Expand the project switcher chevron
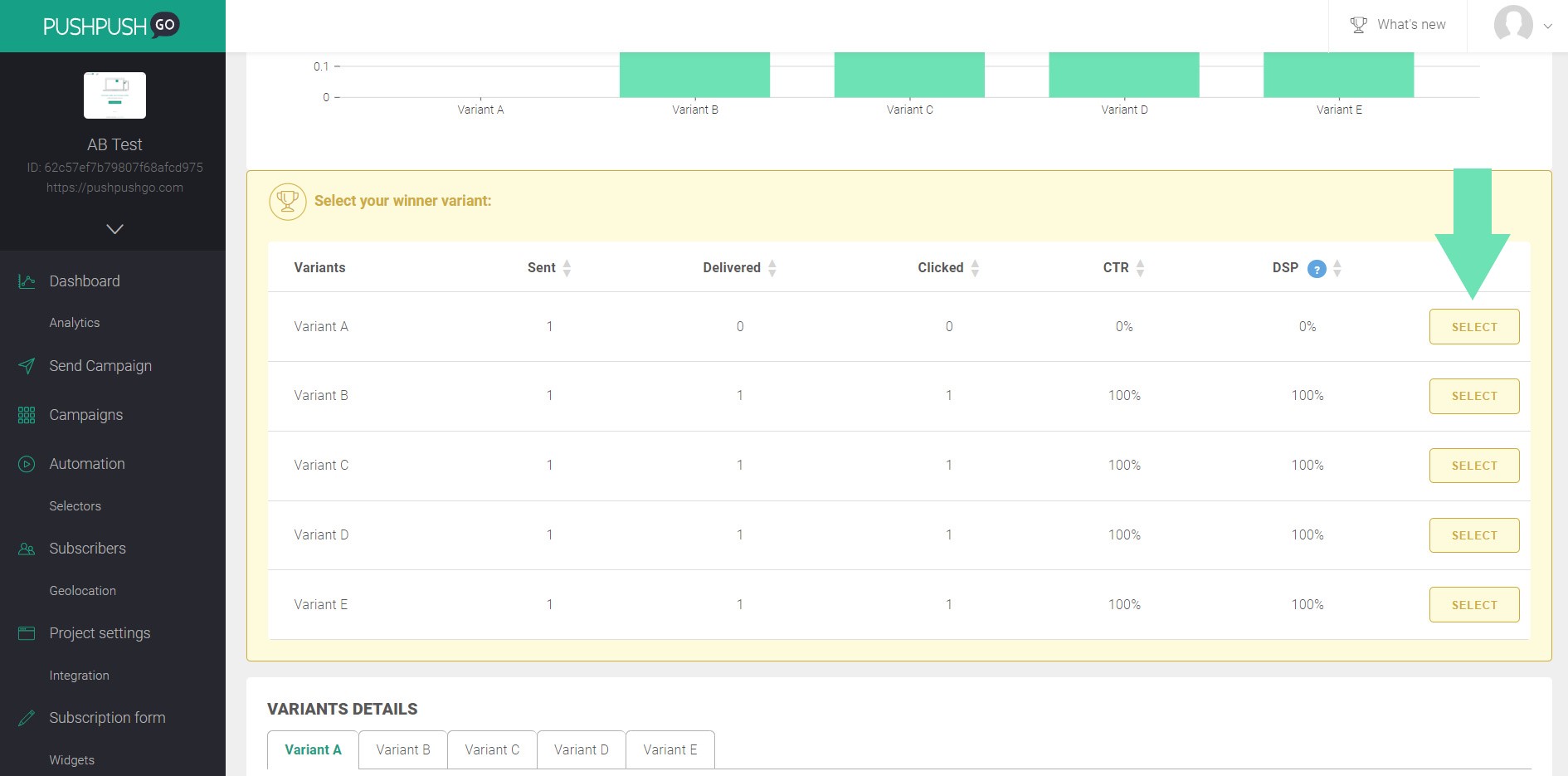This screenshot has width=1568, height=776. pyautogui.click(x=114, y=229)
